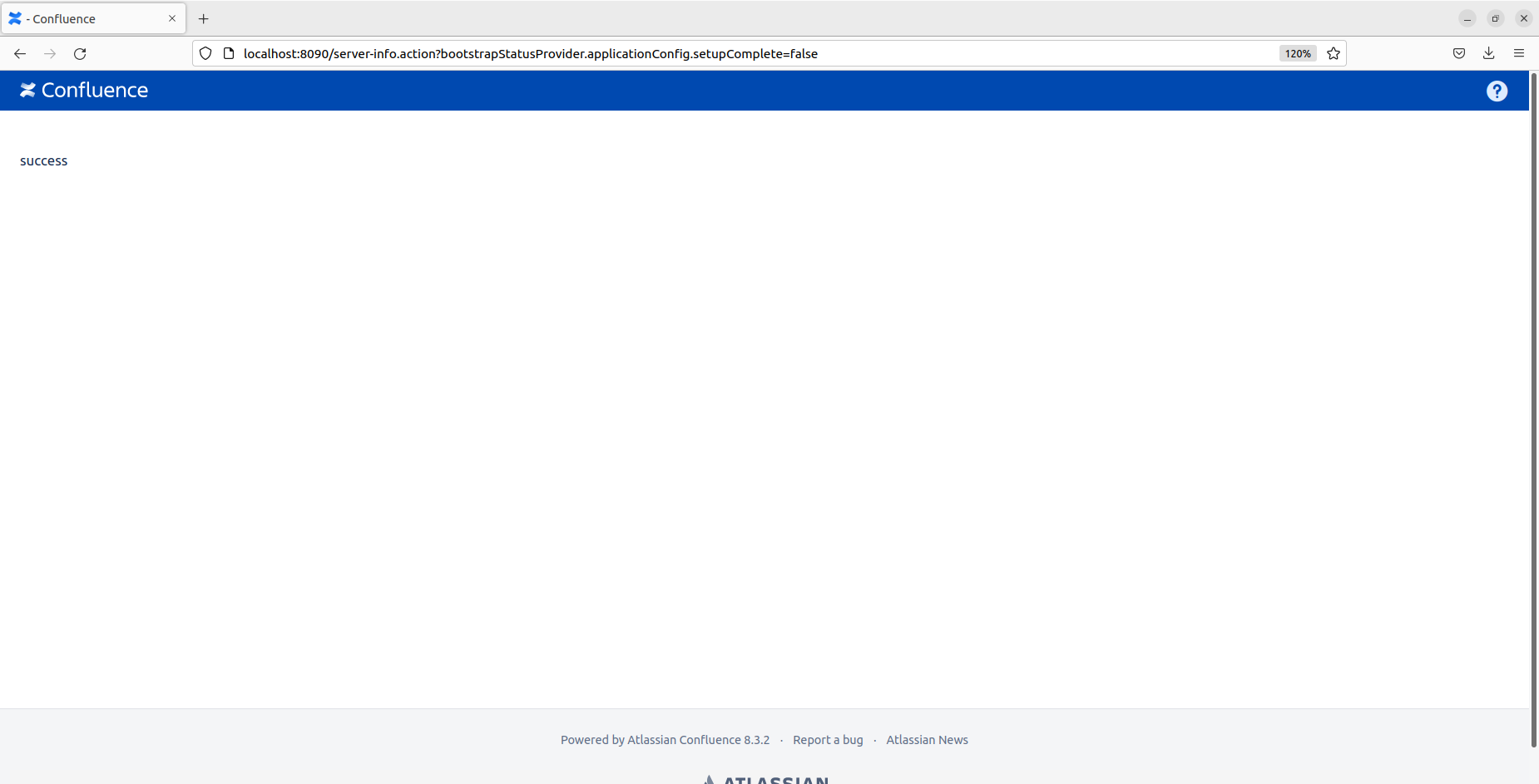1539x784 pixels.
Task: Open the browser Downloads icon
Action: [x=1488, y=53]
